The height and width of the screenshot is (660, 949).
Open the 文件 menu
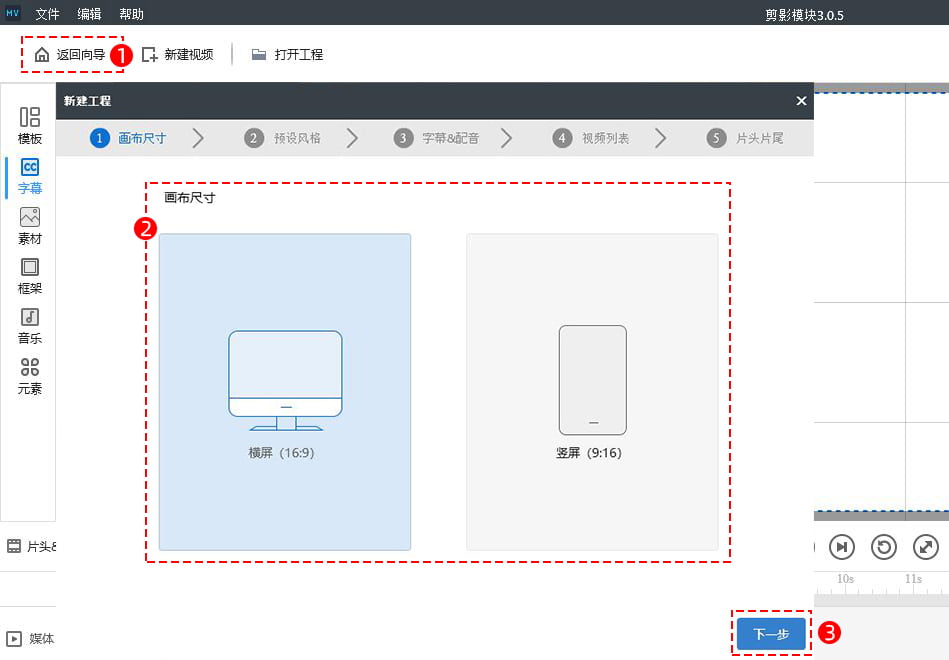coord(47,14)
